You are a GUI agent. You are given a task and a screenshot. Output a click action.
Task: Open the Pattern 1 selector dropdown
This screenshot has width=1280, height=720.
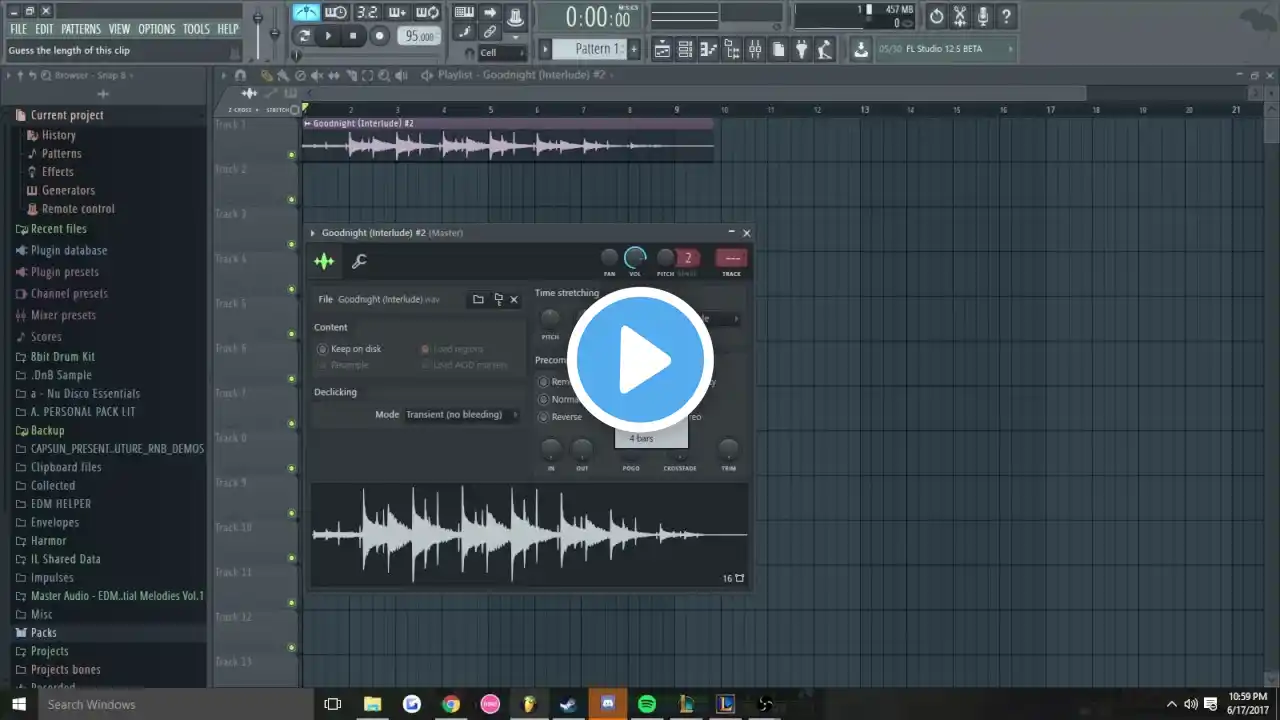pos(597,49)
